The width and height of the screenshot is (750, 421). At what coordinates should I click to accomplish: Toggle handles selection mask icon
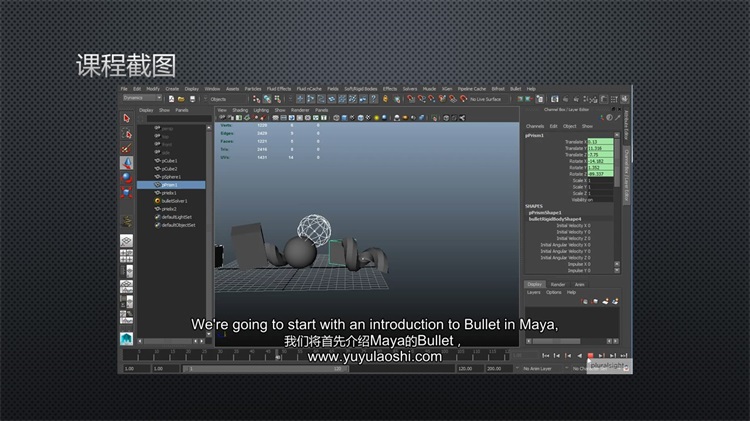(x=300, y=99)
